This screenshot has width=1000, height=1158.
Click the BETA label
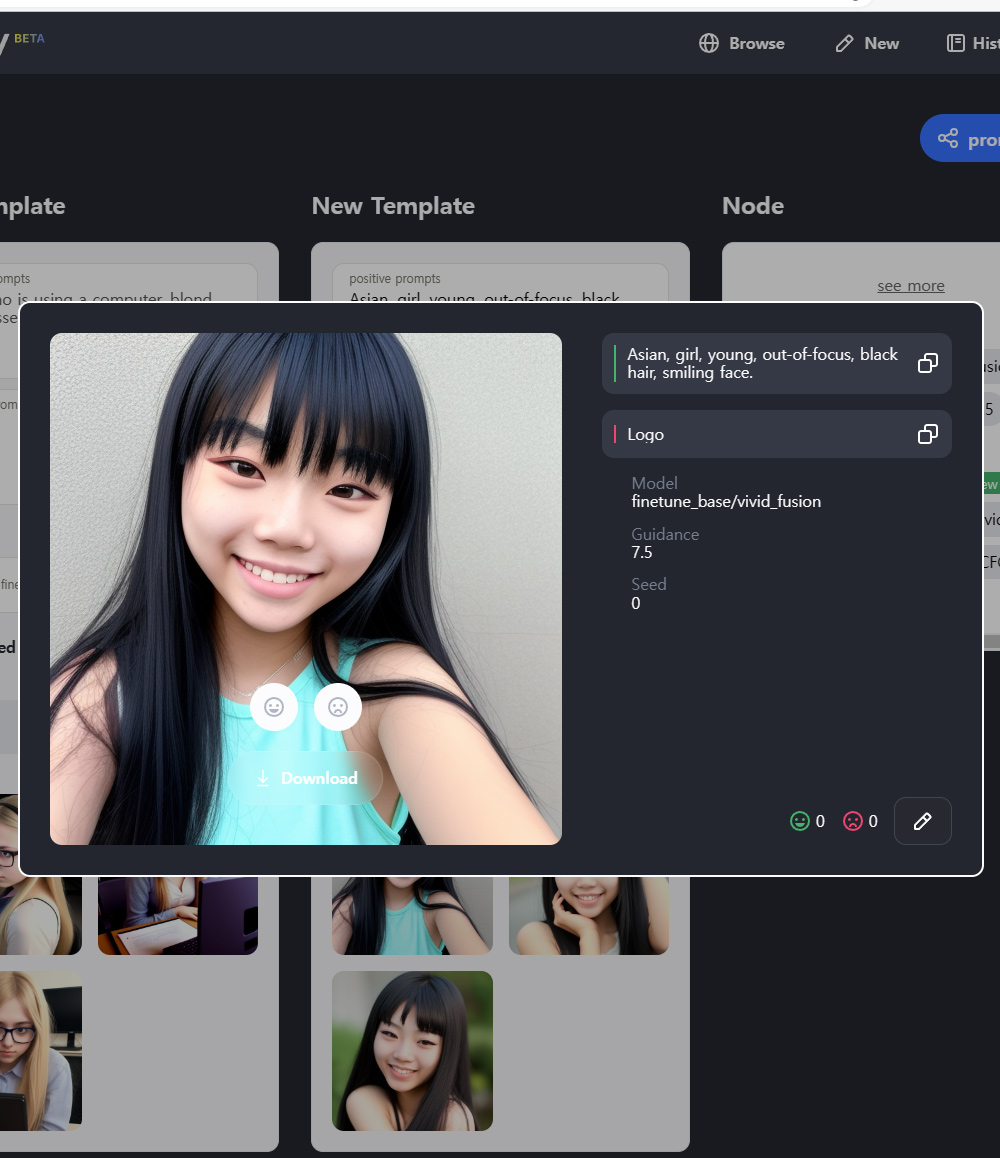click(x=30, y=38)
